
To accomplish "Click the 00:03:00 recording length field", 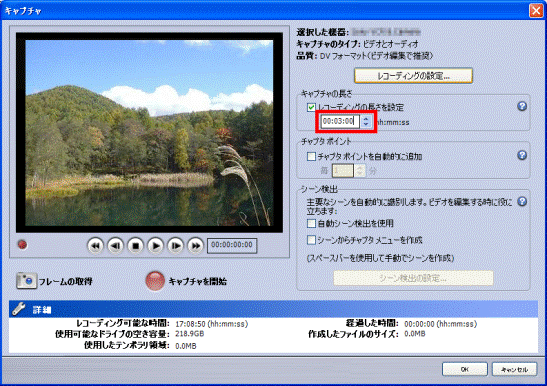I will [x=340, y=121].
